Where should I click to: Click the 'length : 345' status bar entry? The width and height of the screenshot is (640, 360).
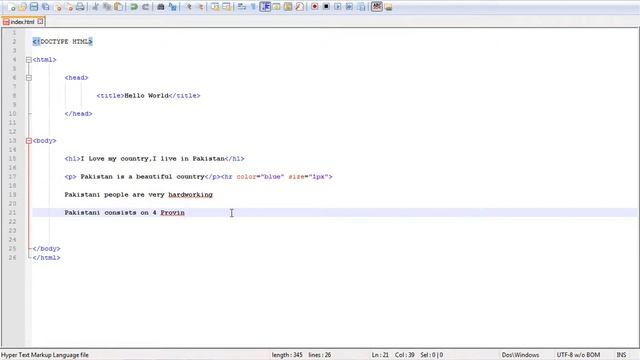point(287,355)
